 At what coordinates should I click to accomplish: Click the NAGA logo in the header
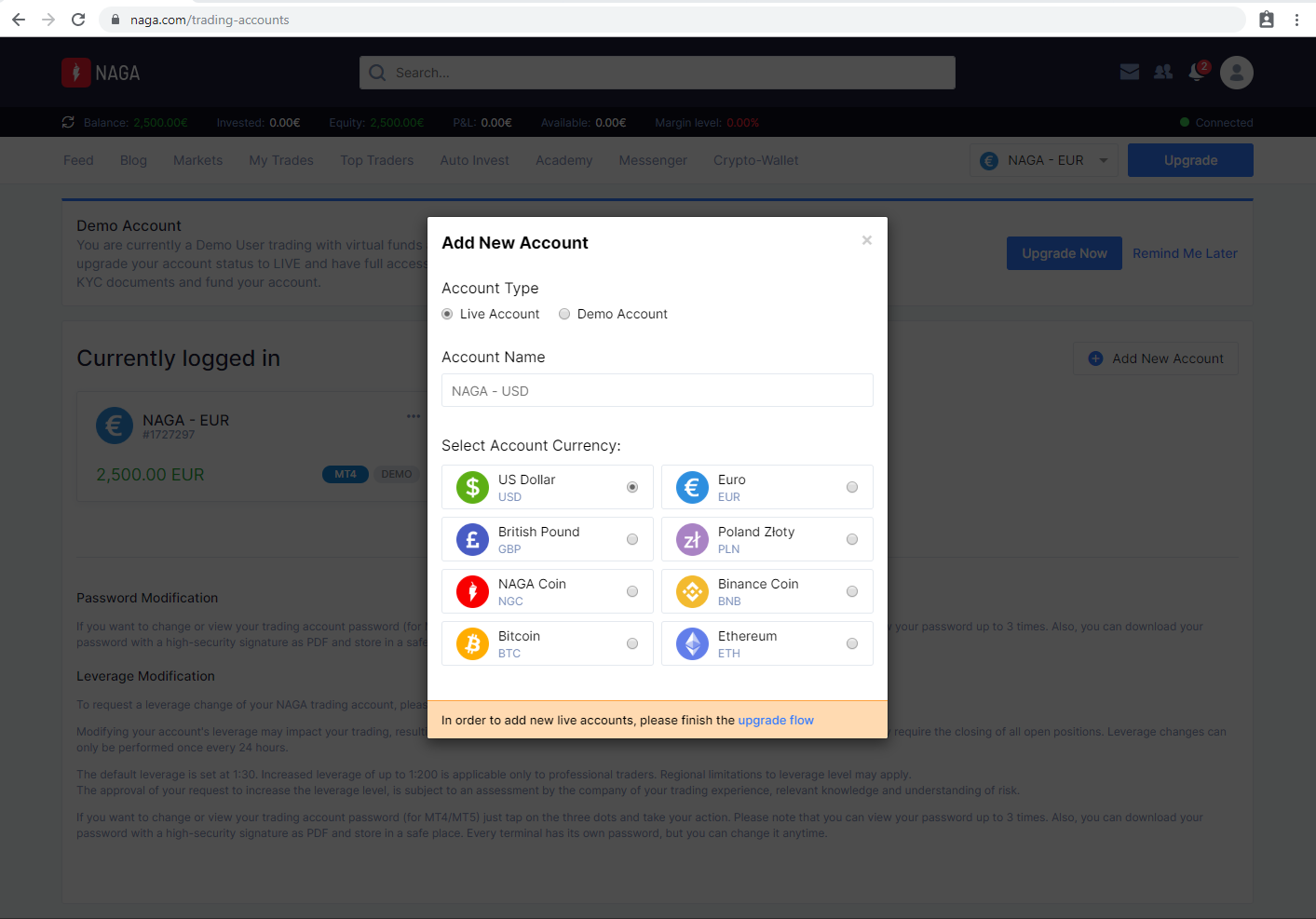pyautogui.click(x=101, y=73)
